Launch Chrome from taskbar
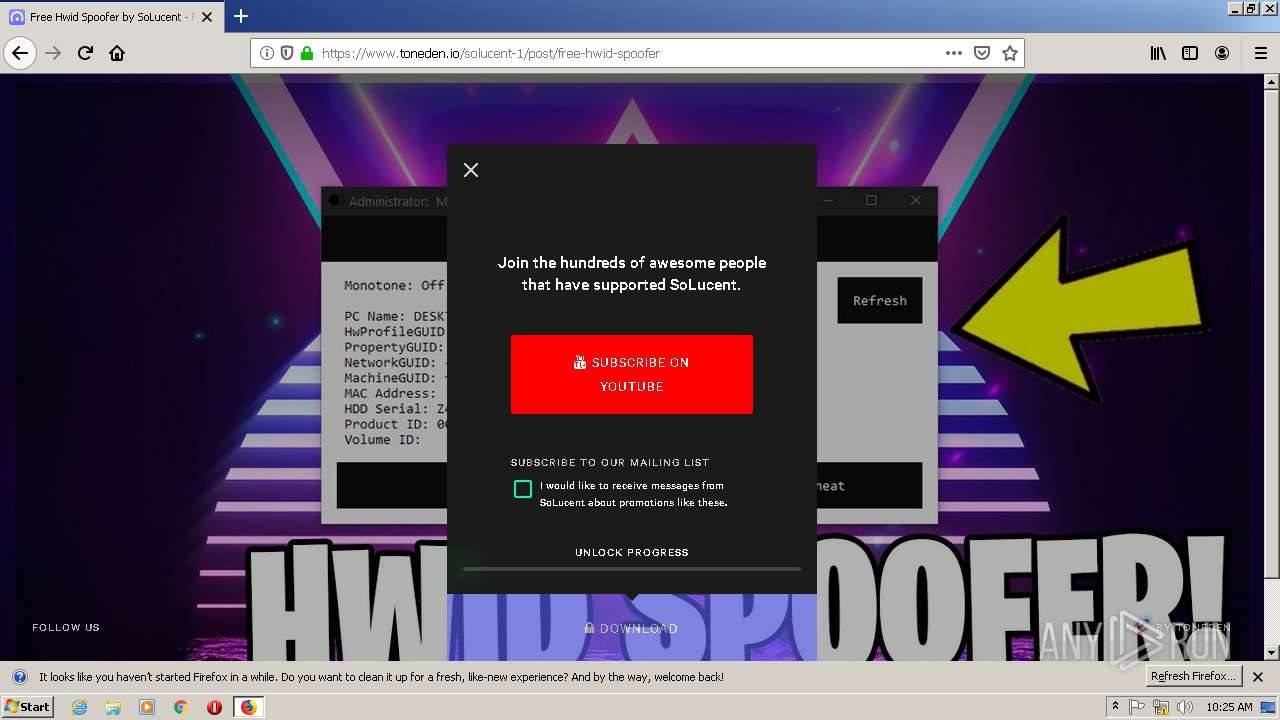The image size is (1280, 720). click(x=181, y=707)
